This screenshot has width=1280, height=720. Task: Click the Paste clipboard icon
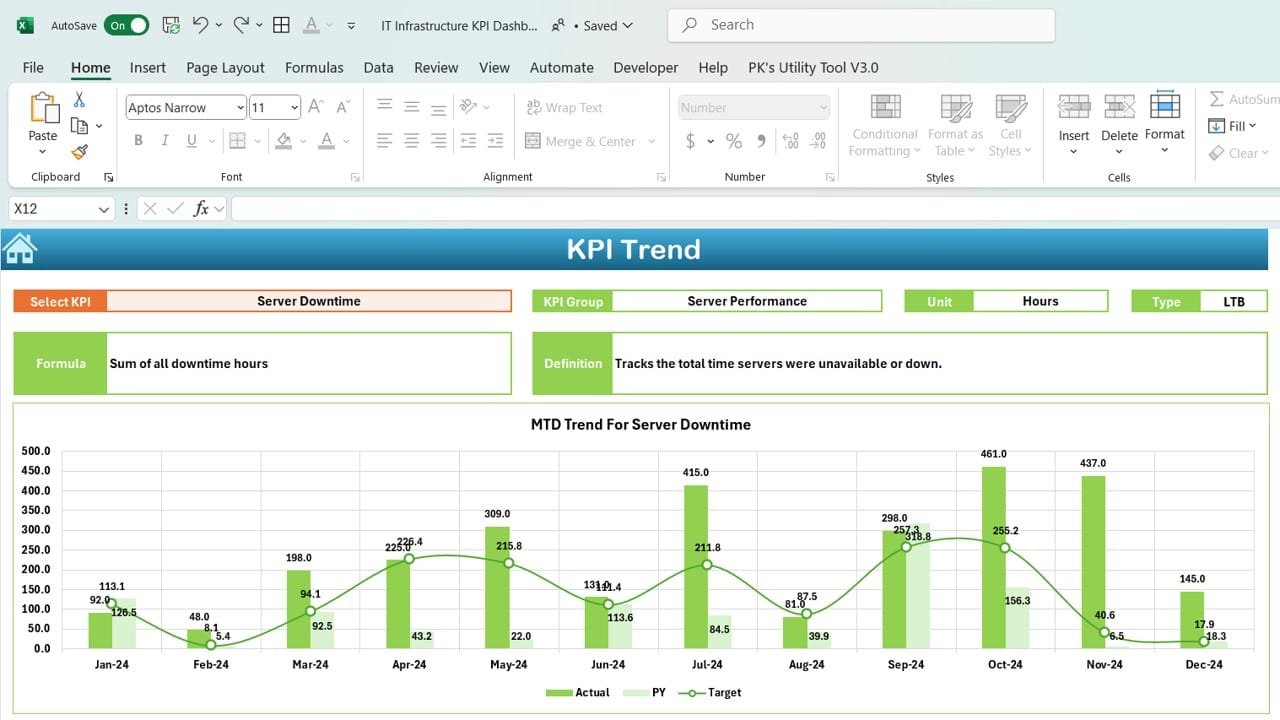[43, 109]
